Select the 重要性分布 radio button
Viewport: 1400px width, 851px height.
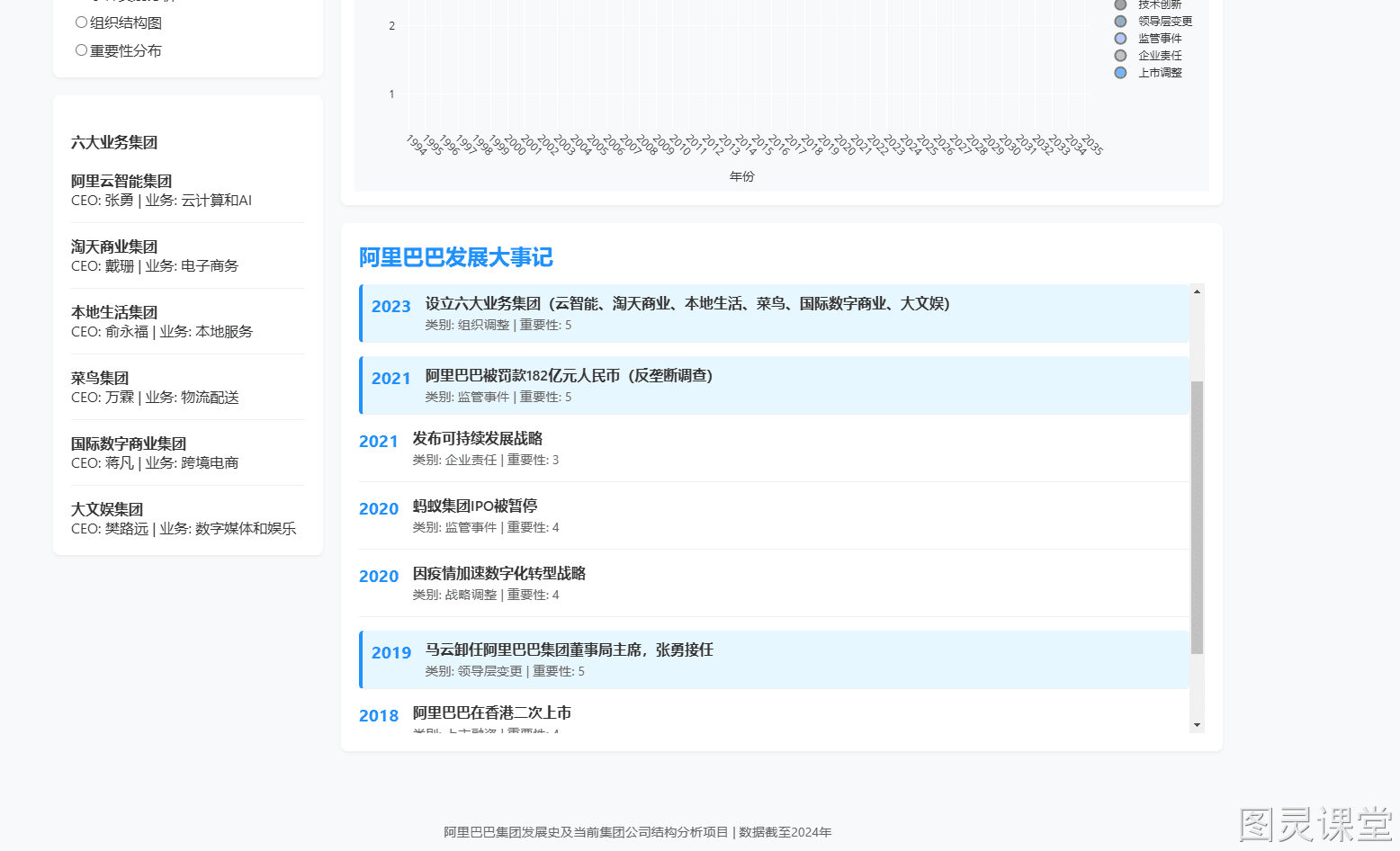coord(81,50)
